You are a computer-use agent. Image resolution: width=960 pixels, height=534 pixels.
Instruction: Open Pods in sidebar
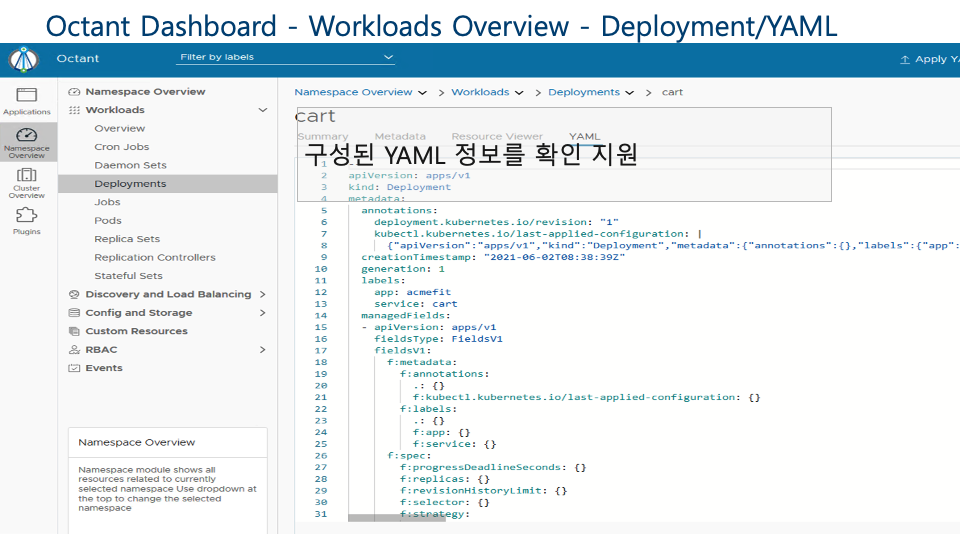point(108,220)
